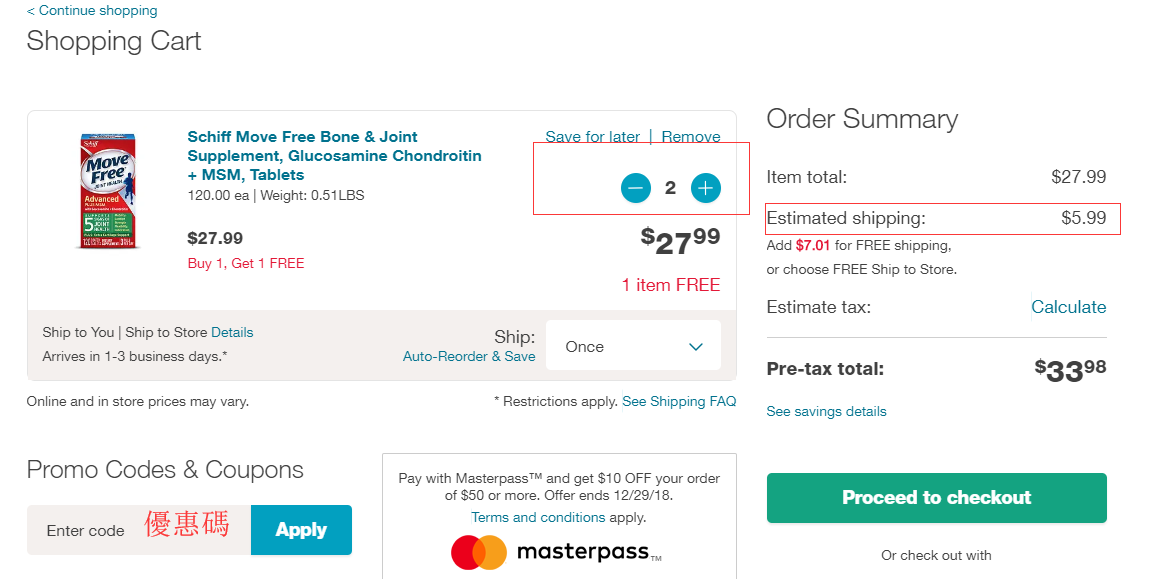Increase quantity with the plus button
Screen dimensions: 1155x579
click(x=706, y=188)
